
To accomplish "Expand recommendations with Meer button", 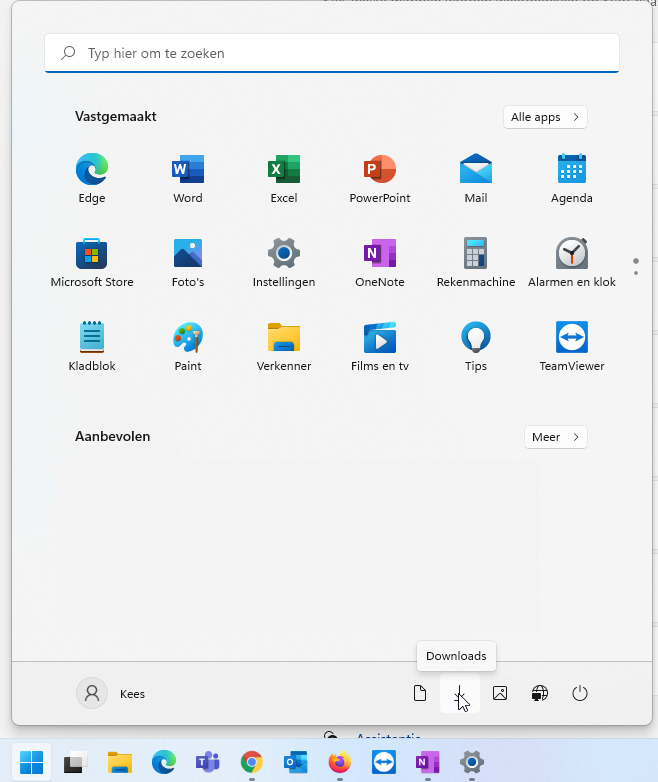I will tap(556, 437).
